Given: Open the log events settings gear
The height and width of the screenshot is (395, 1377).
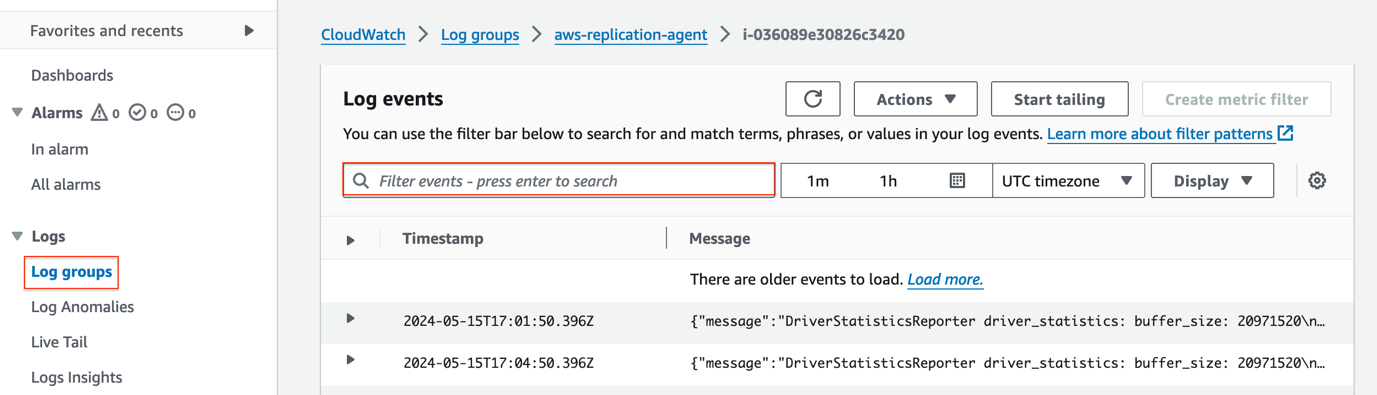Looking at the screenshot, I should tap(1317, 181).
